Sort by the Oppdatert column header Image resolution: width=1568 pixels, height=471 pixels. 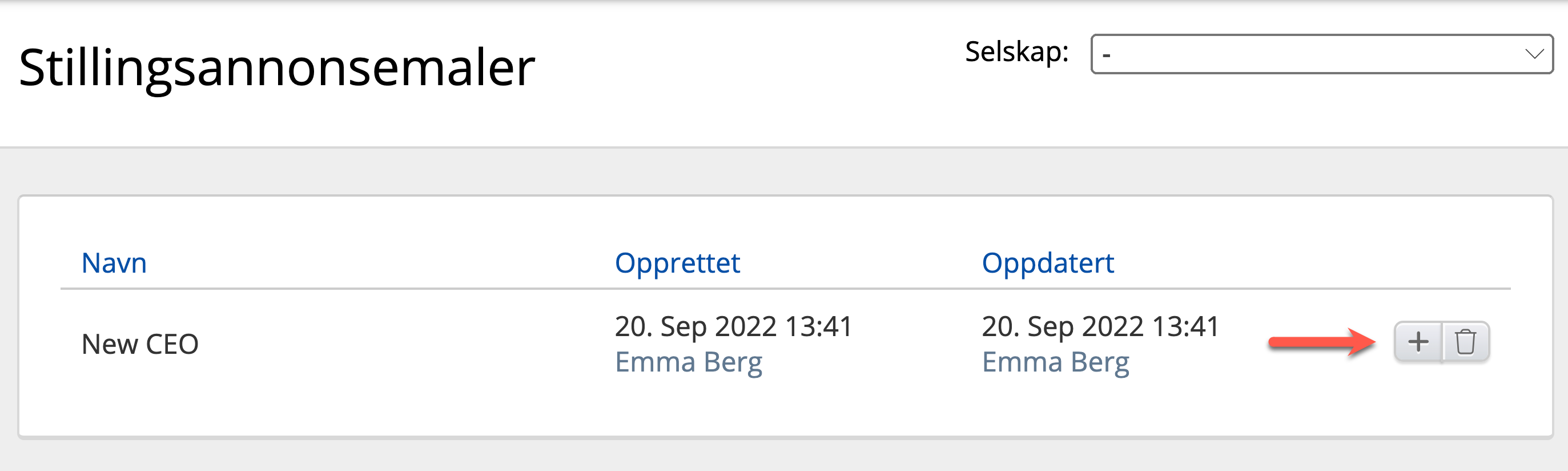[x=1047, y=264]
